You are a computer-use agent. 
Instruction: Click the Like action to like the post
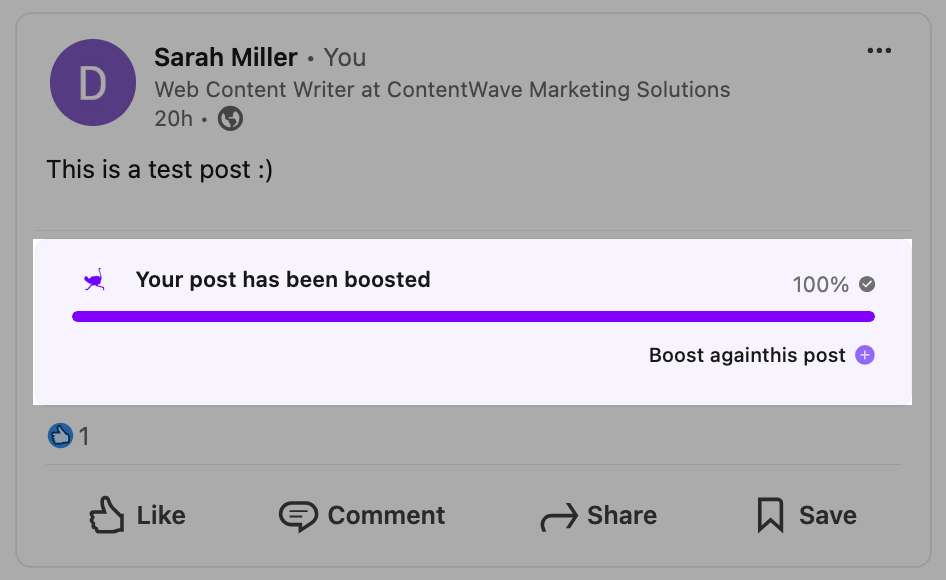pyautogui.click(x=137, y=515)
